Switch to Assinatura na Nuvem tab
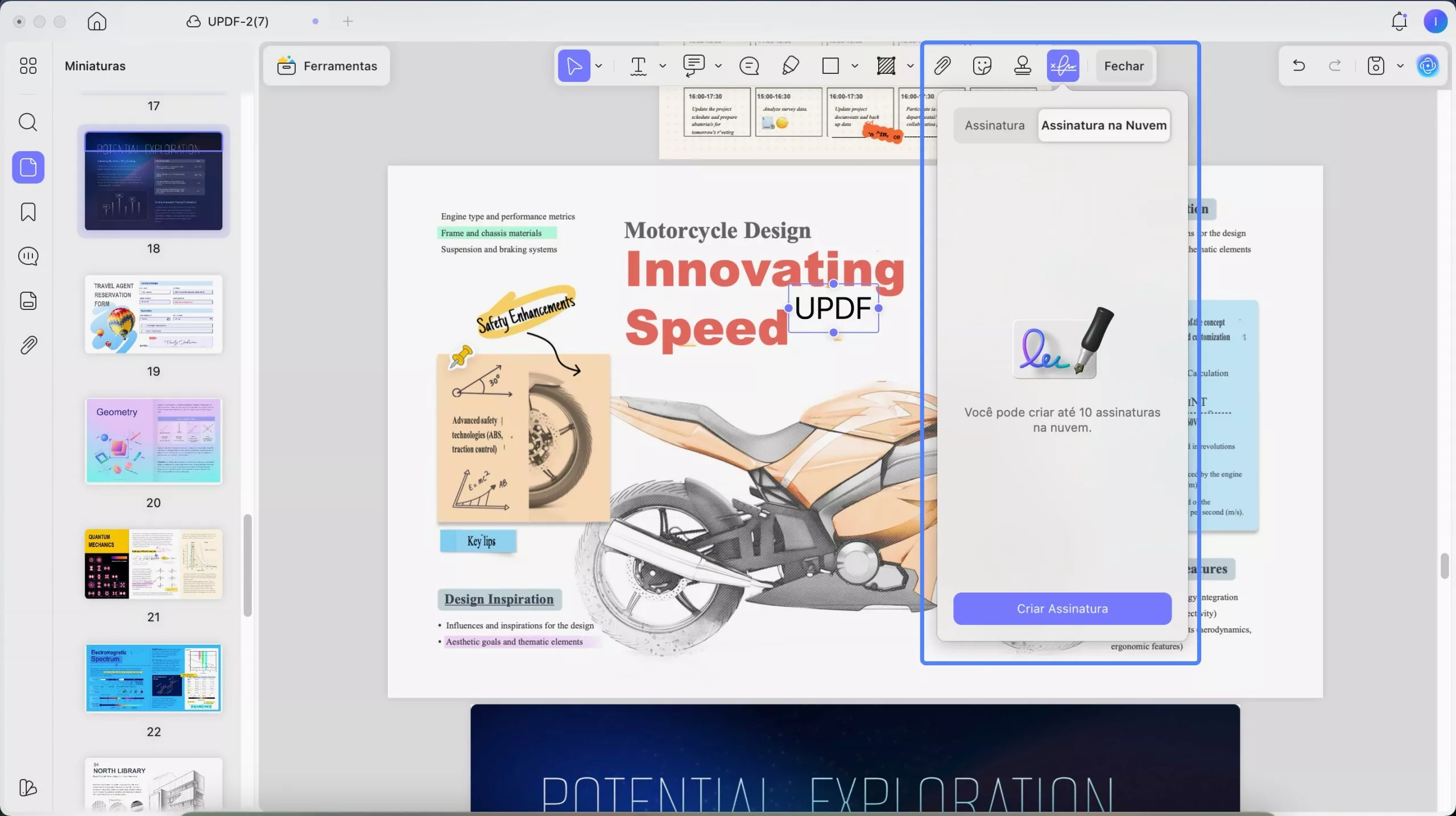 point(1104,125)
